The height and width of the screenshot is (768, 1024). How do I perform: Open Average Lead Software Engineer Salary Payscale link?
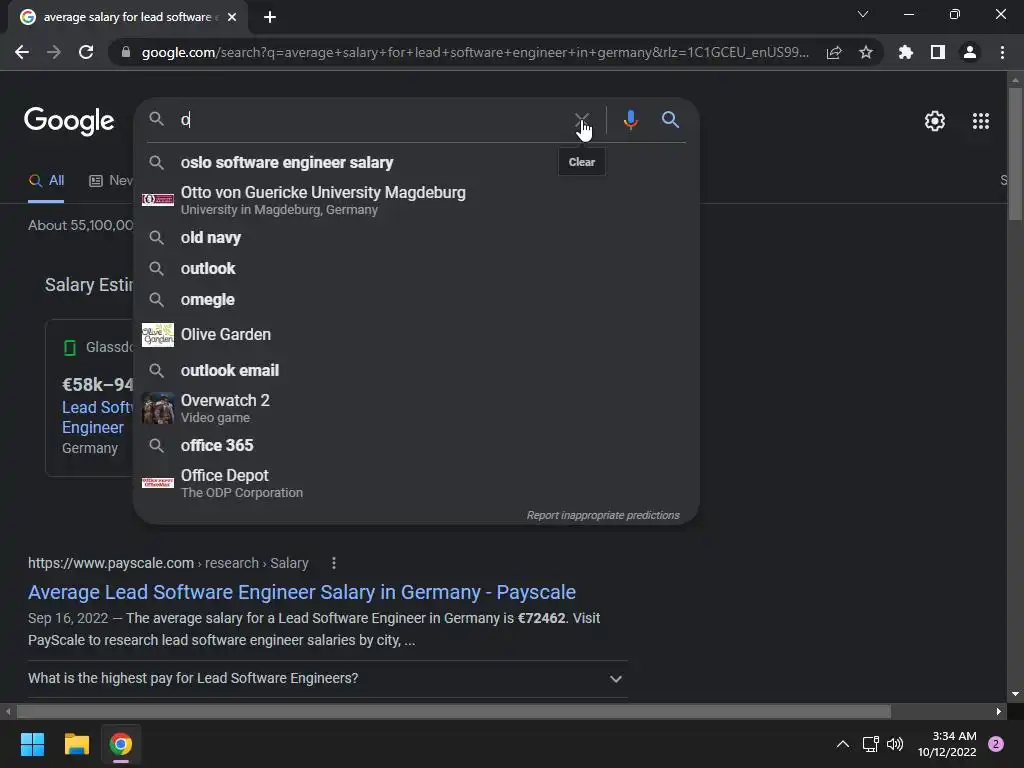302,592
